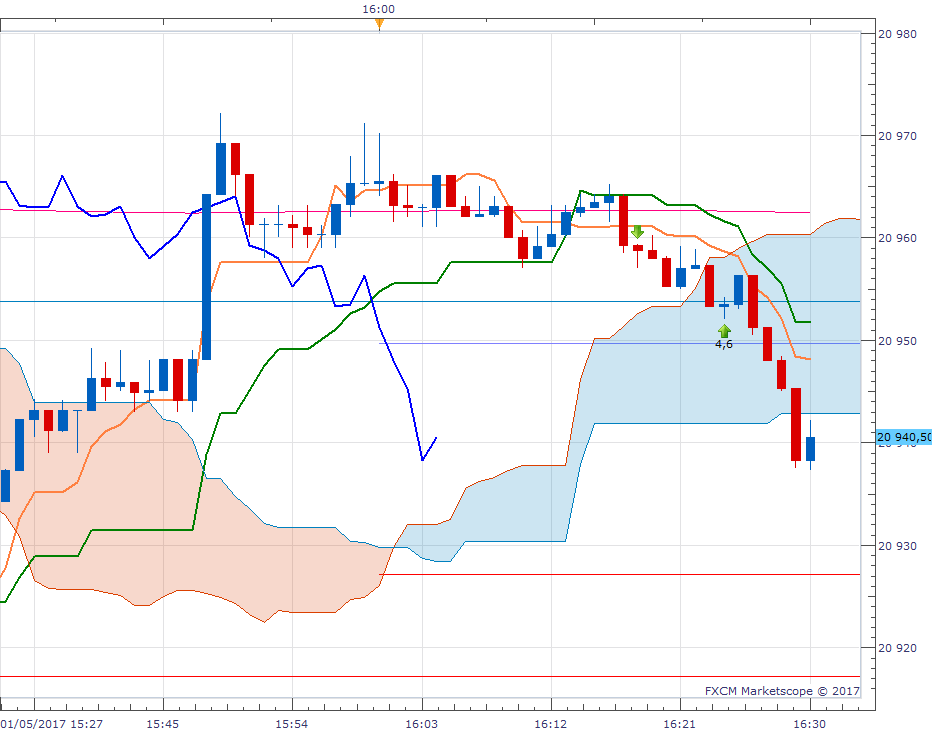Select the long red candle before 16:30

(796, 424)
